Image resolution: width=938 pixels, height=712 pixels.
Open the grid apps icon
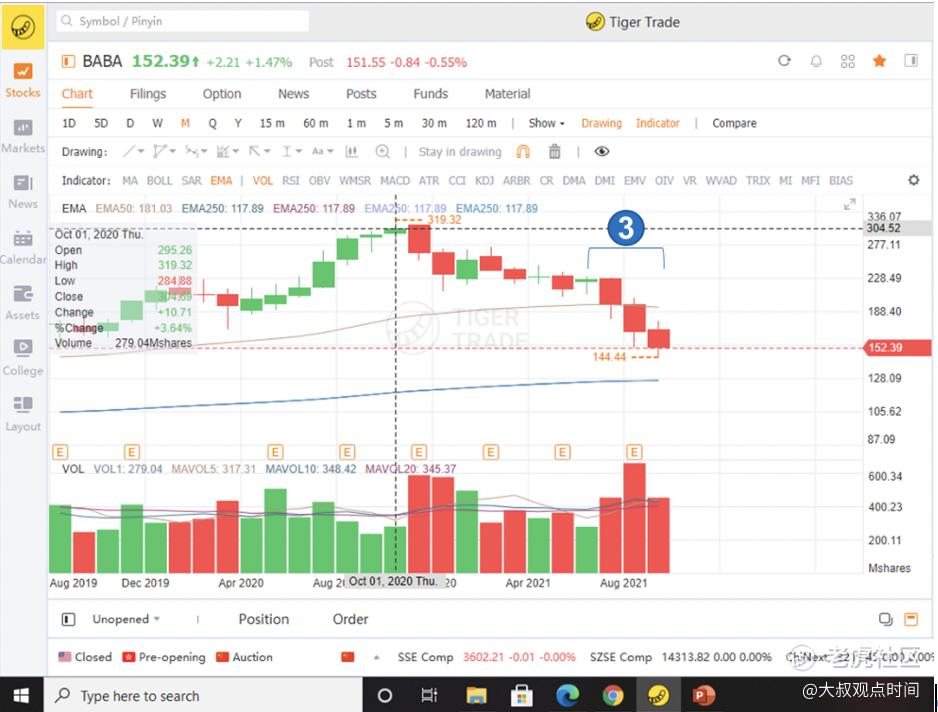coord(848,61)
